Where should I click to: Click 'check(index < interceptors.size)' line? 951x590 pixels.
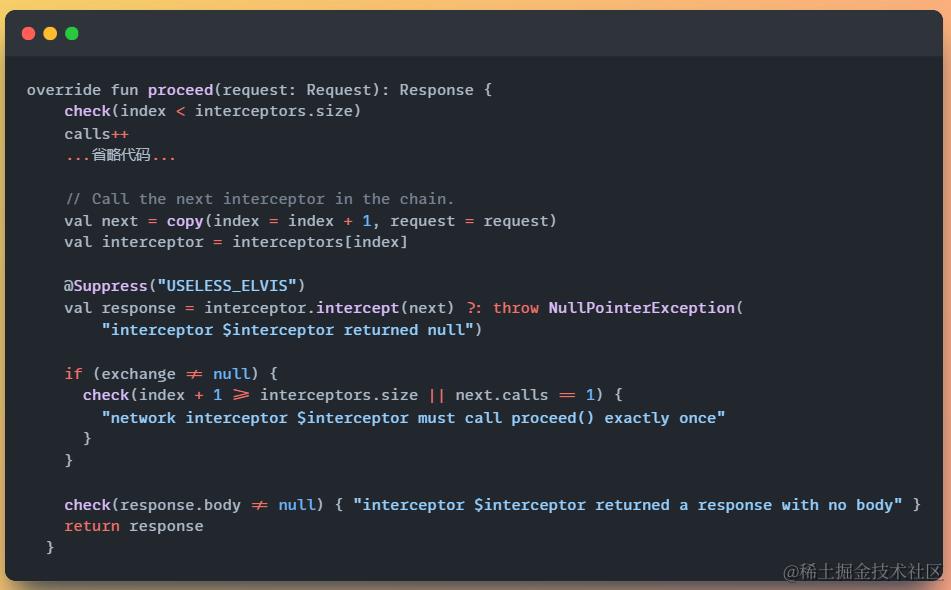[213, 111]
